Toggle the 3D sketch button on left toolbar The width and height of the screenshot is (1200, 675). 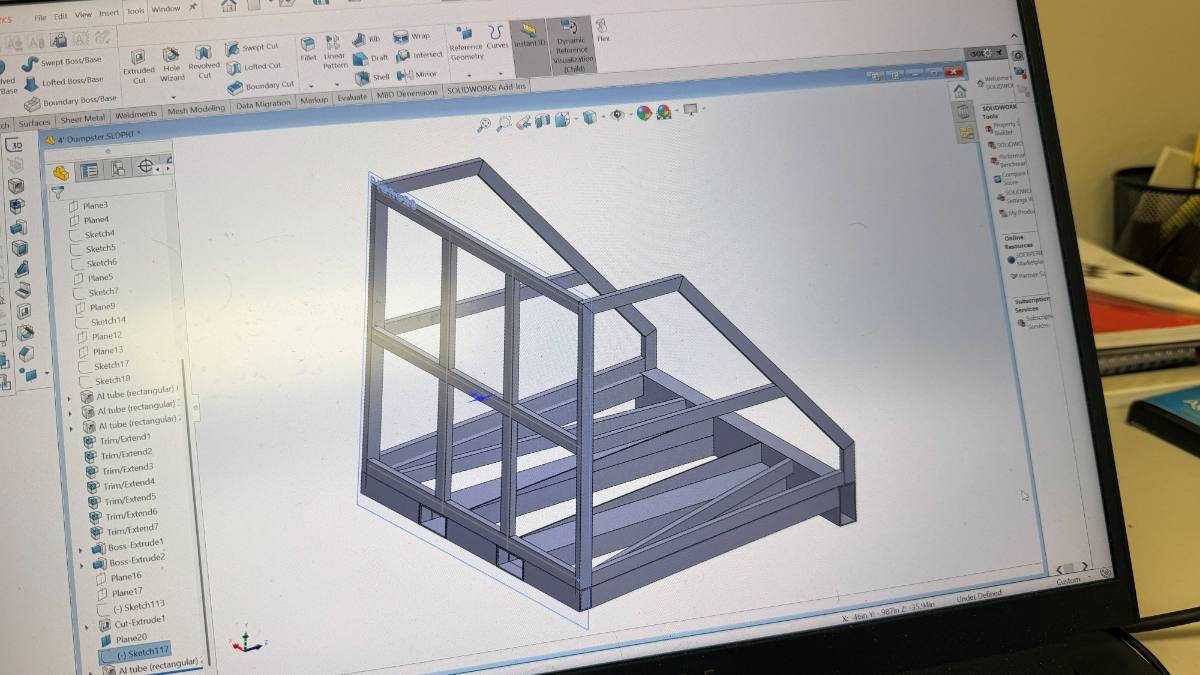[15, 143]
